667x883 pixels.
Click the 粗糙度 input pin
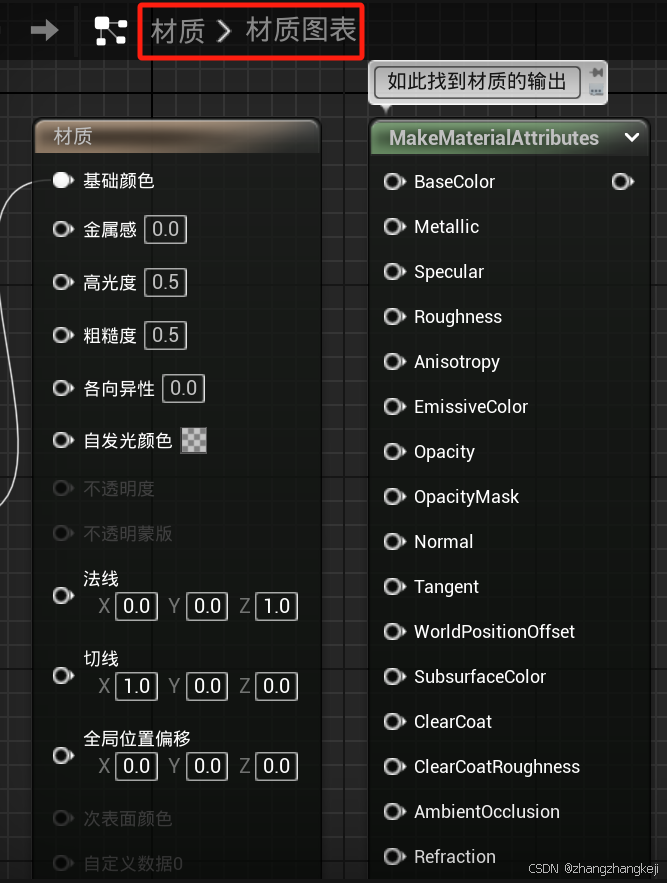pos(63,335)
